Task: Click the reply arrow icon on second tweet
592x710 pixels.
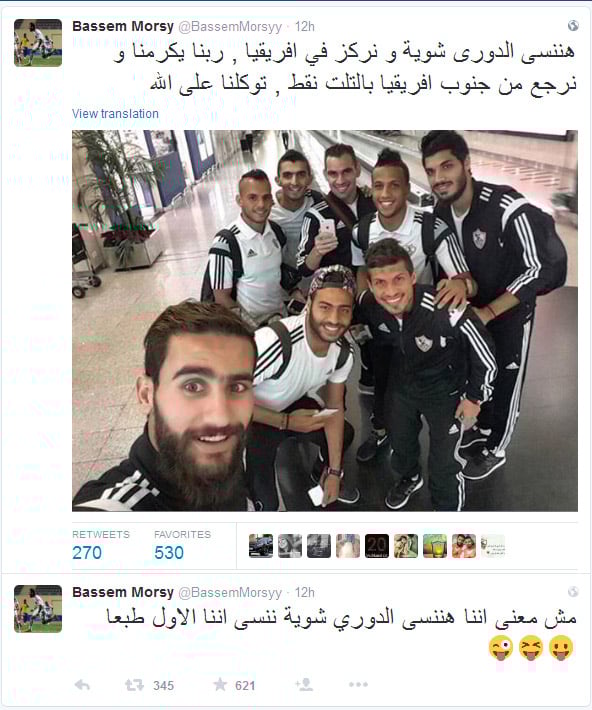Action: pos(82,685)
